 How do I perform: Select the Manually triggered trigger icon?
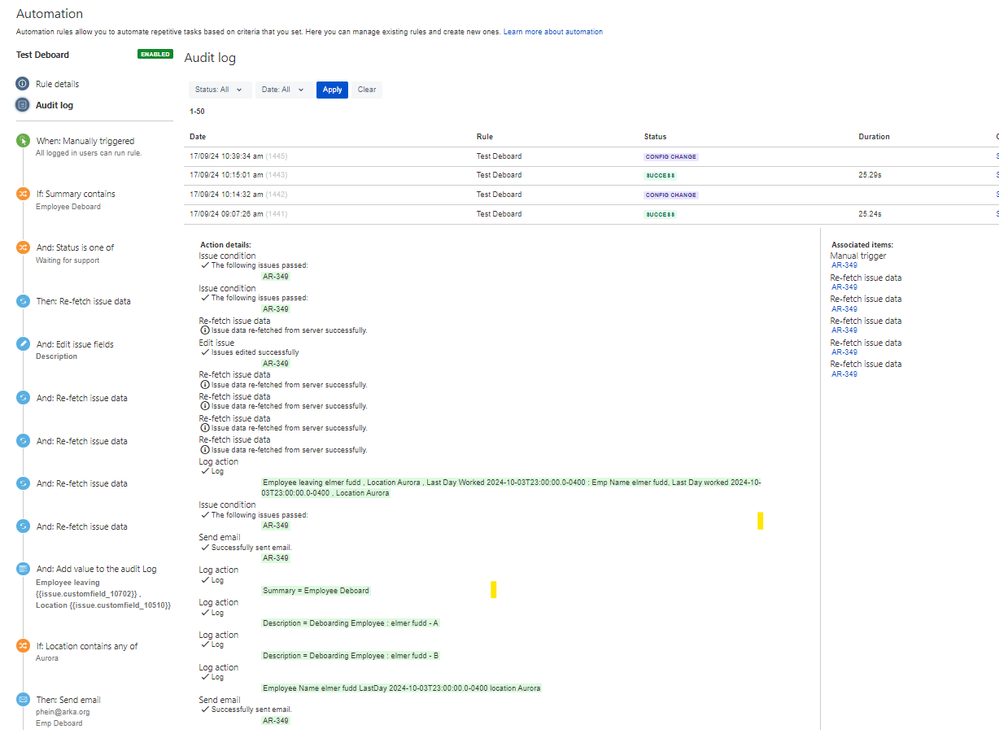click(x=23, y=141)
